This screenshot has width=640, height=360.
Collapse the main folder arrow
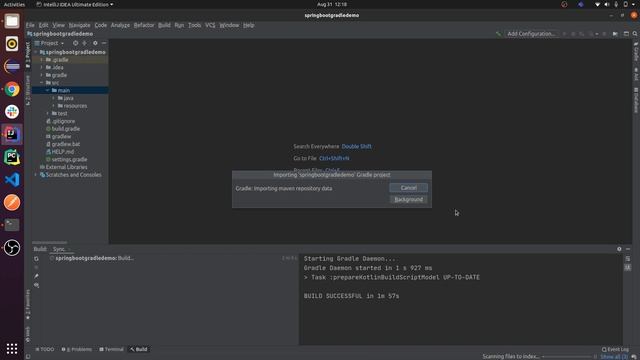[x=47, y=90]
